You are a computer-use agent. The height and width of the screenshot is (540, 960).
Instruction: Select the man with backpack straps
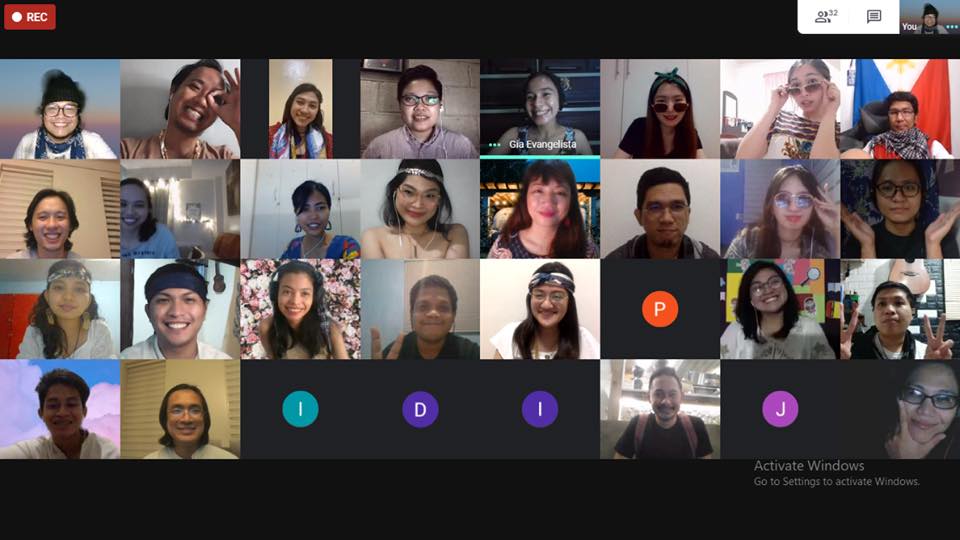pos(660,409)
